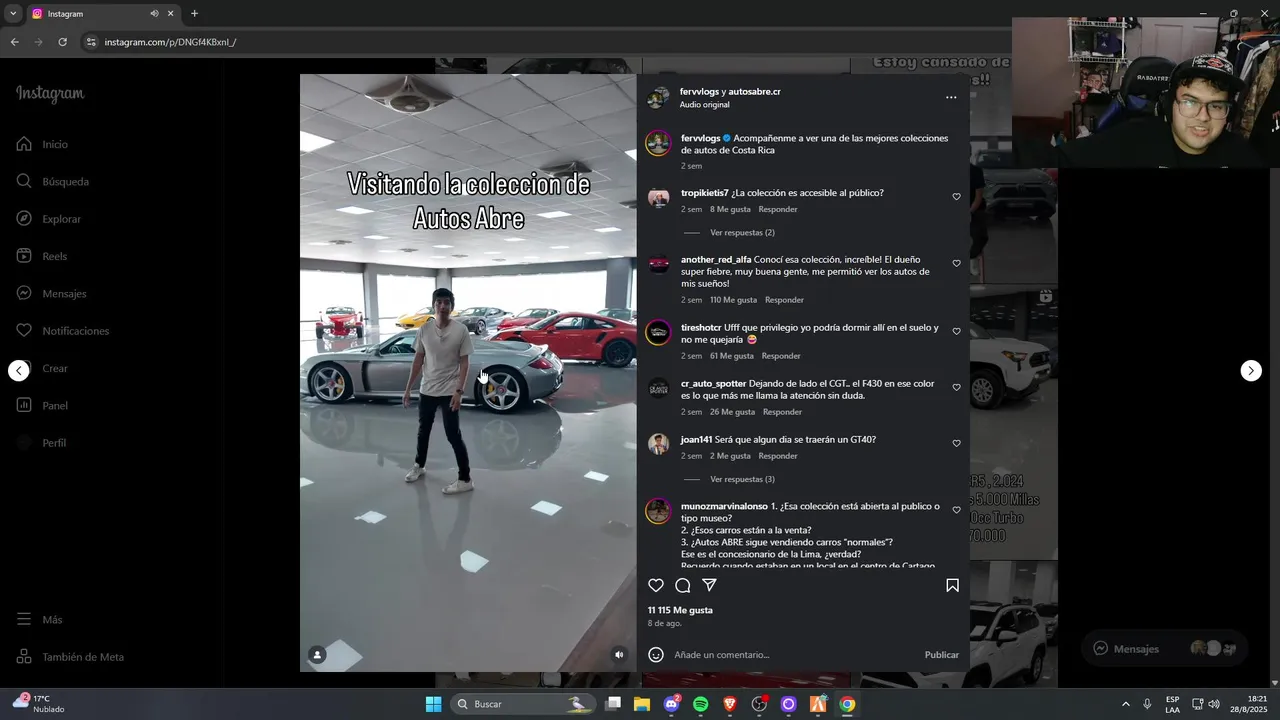Like tropikietis7's comment
This screenshot has width=1280, height=720.
pyautogui.click(x=956, y=197)
